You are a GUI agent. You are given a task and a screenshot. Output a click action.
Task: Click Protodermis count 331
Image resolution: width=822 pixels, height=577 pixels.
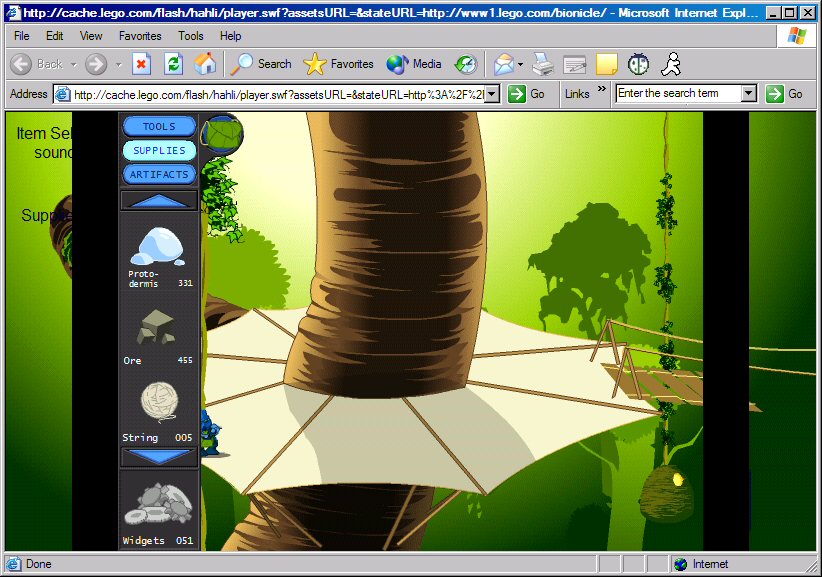[x=185, y=283]
